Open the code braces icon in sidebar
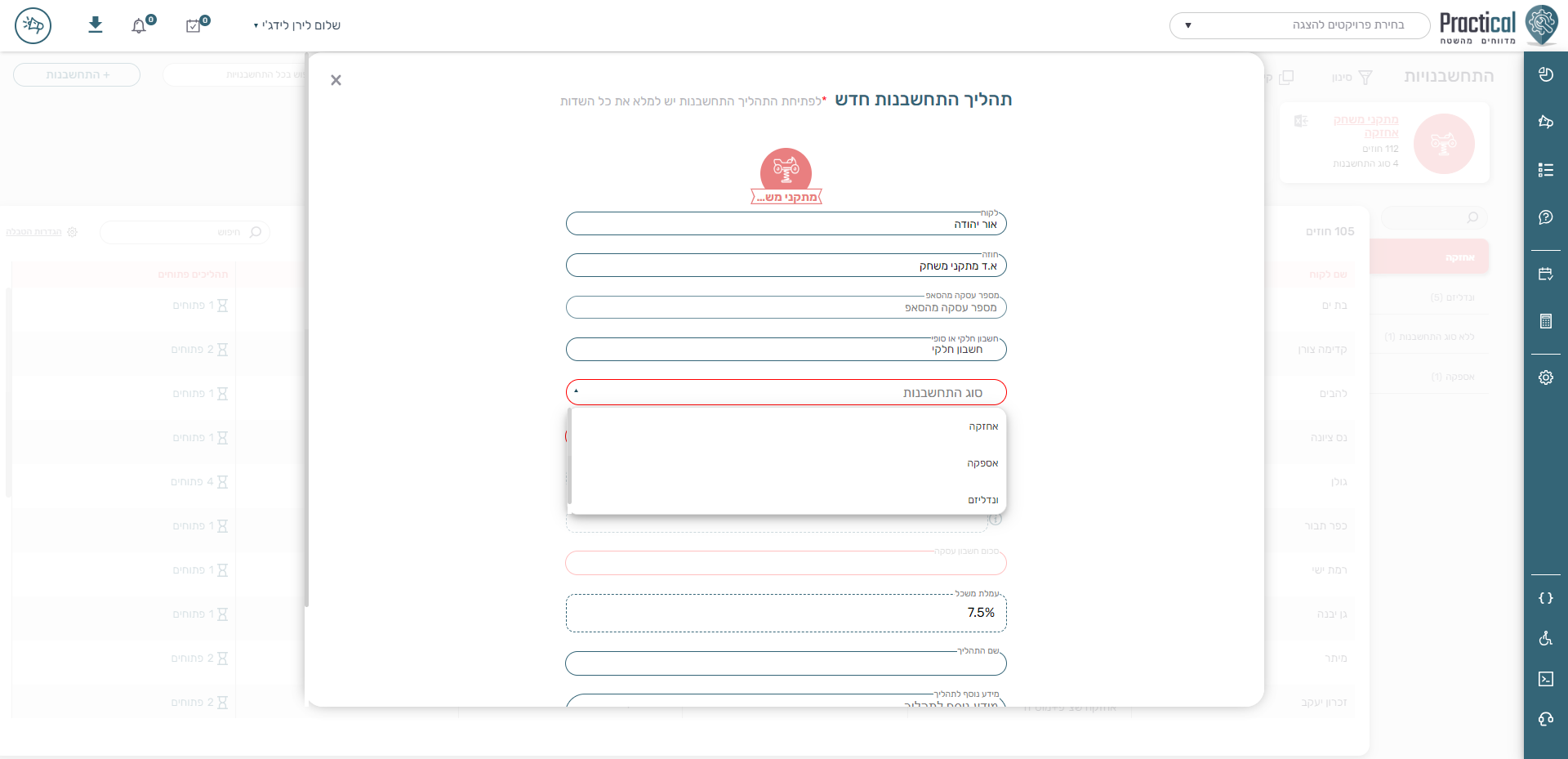 coord(1546,598)
